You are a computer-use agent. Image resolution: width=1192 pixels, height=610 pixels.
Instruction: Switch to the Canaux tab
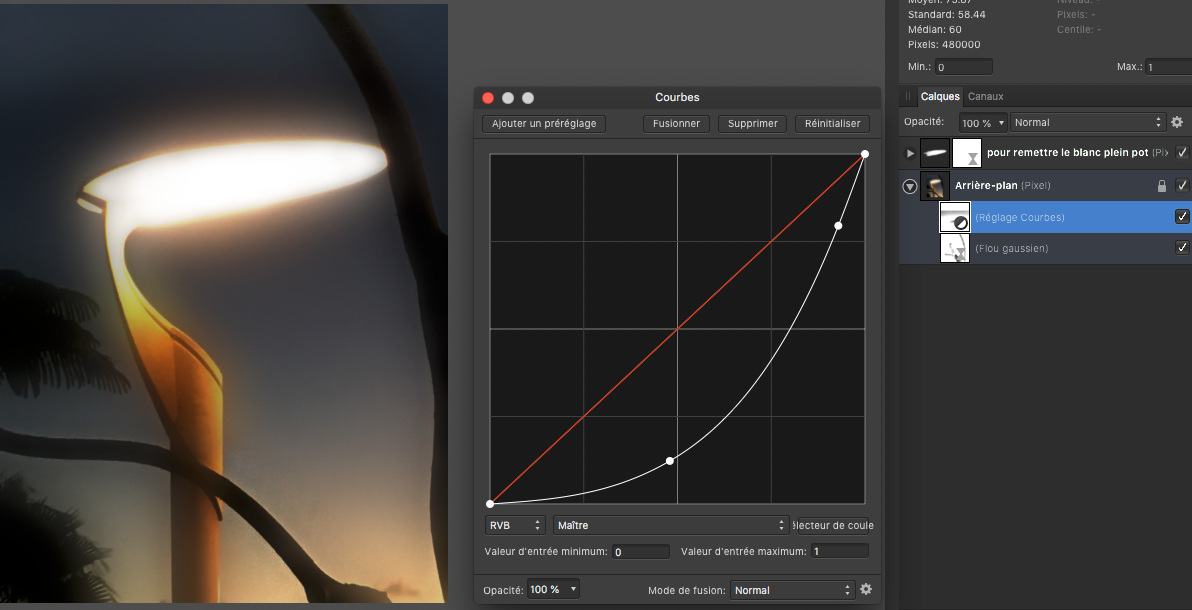pyautogui.click(x=985, y=97)
